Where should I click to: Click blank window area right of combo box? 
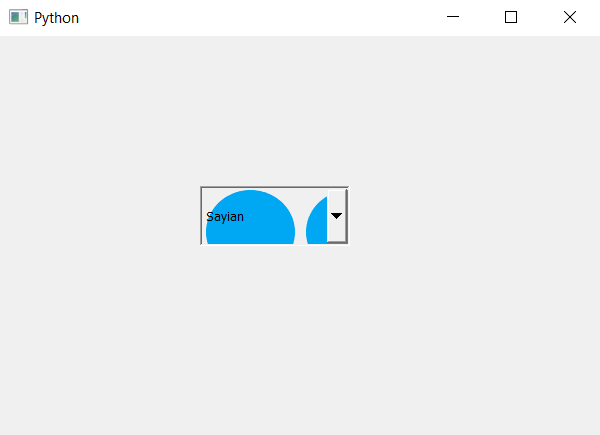coord(474,216)
